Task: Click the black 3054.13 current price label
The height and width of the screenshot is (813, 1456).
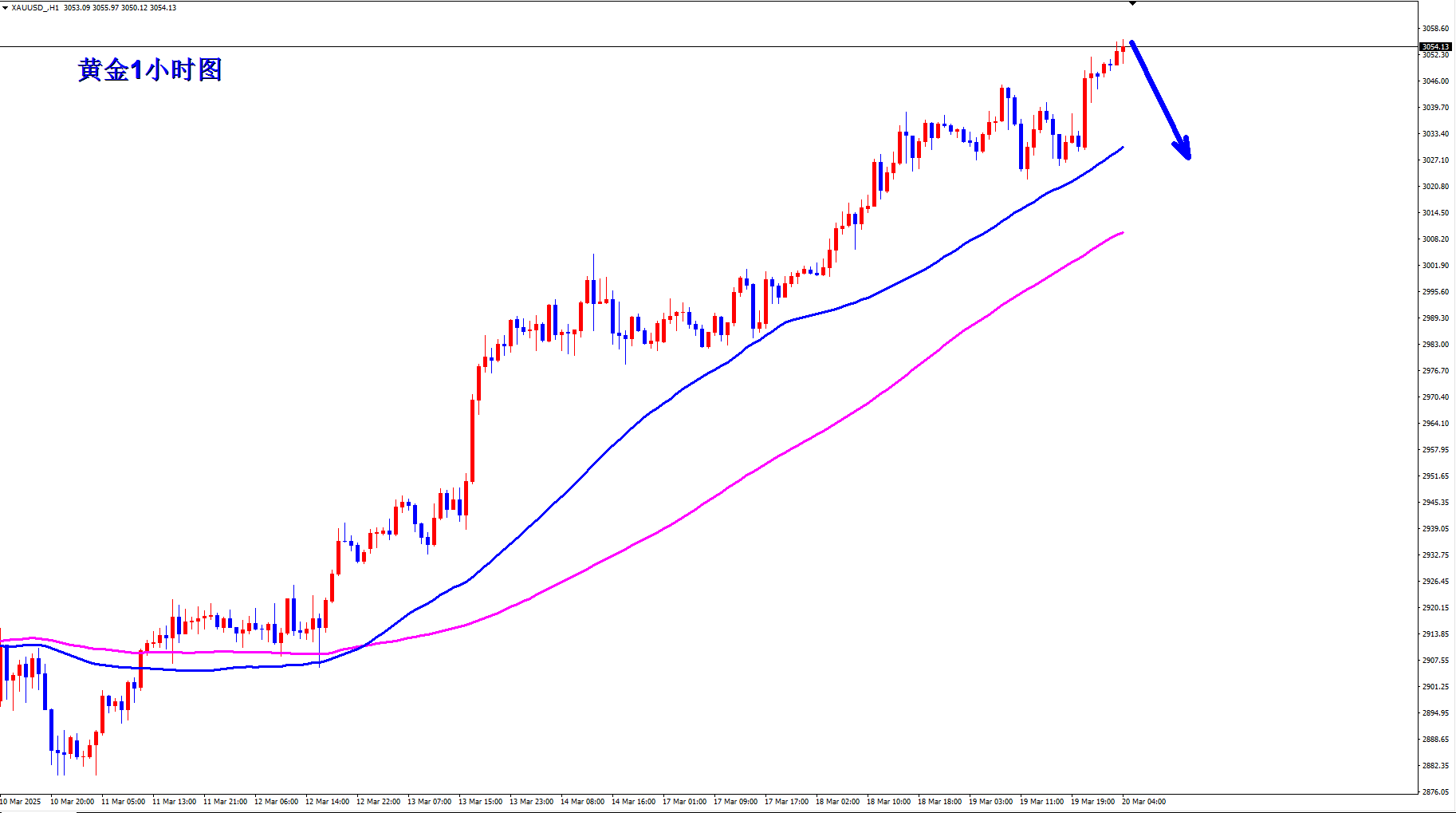Action: (x=1436, y=47)
